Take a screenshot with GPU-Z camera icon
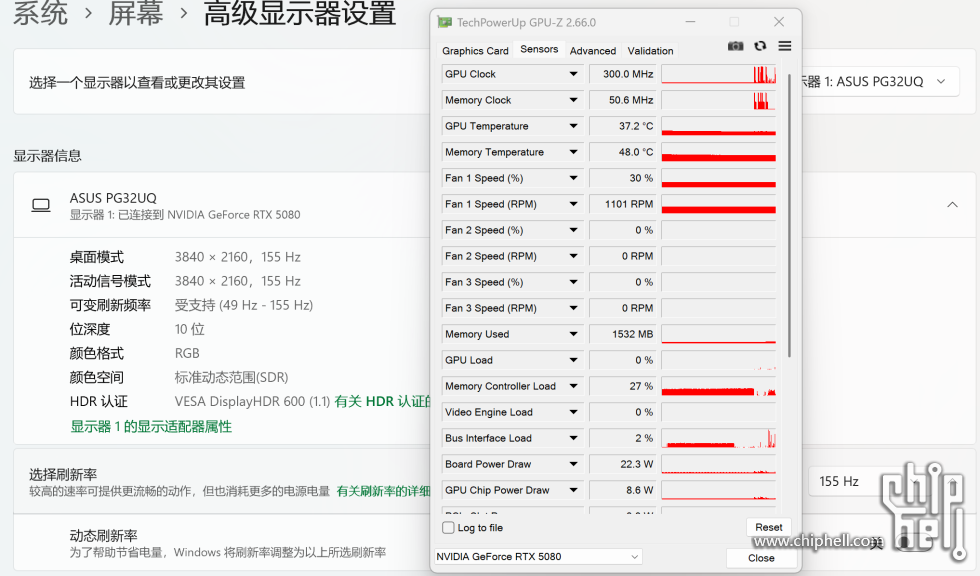Viewport: 980px width, 576px height. click(736, 46)
